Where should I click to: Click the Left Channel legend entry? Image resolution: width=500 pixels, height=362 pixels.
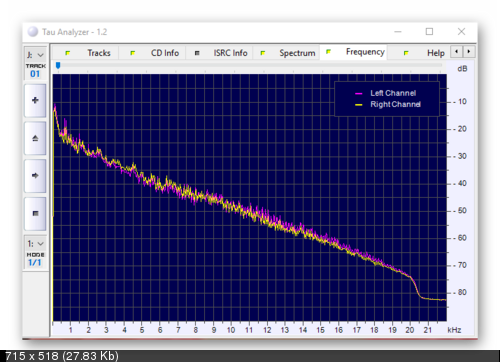point(386,93)
